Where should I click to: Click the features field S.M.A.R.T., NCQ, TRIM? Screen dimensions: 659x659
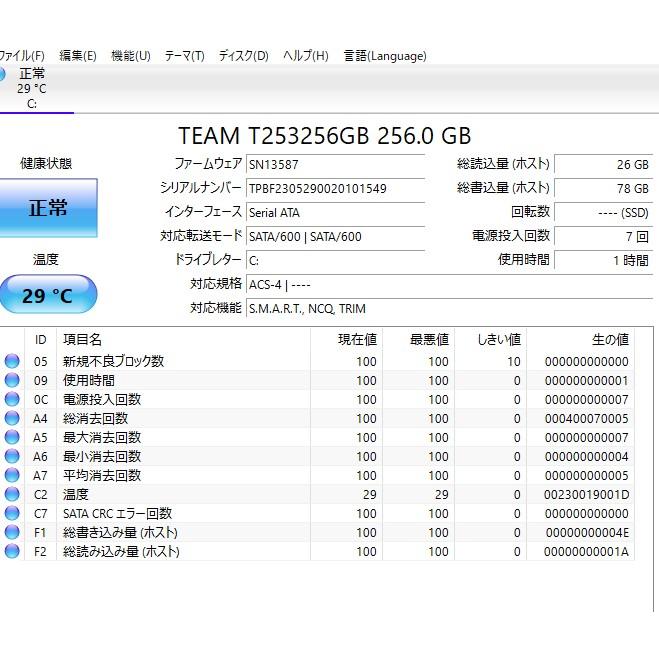click(x=449, y=308)
